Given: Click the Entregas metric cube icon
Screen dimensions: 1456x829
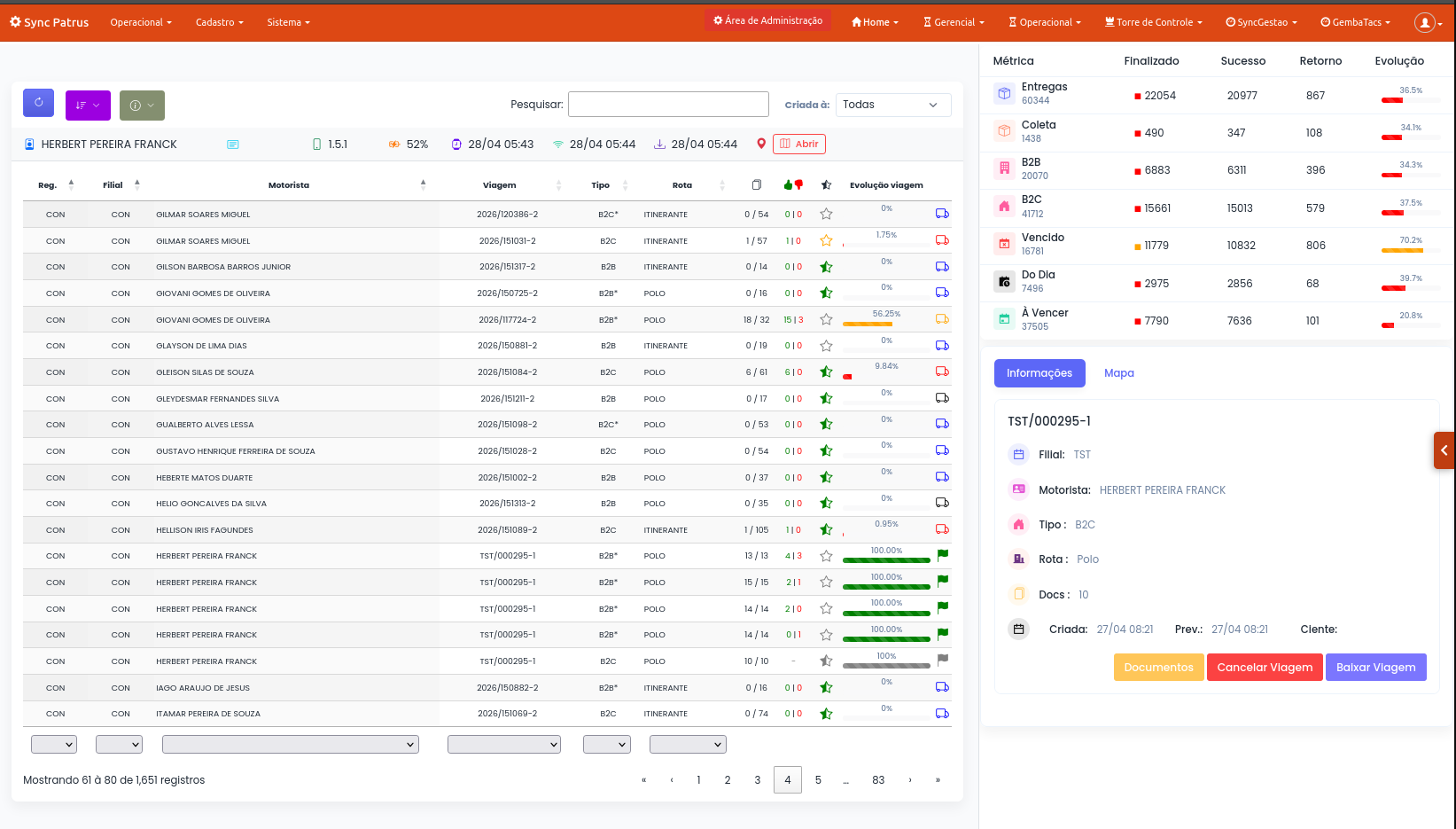Looking at the screenshot, I should 1004,93.
